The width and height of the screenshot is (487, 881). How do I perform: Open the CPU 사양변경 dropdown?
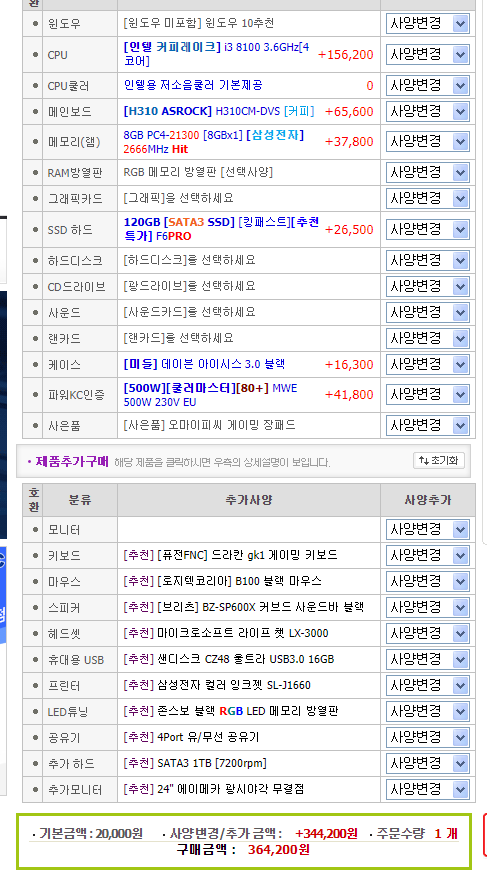pyautogui.click(x=427, y=55)
